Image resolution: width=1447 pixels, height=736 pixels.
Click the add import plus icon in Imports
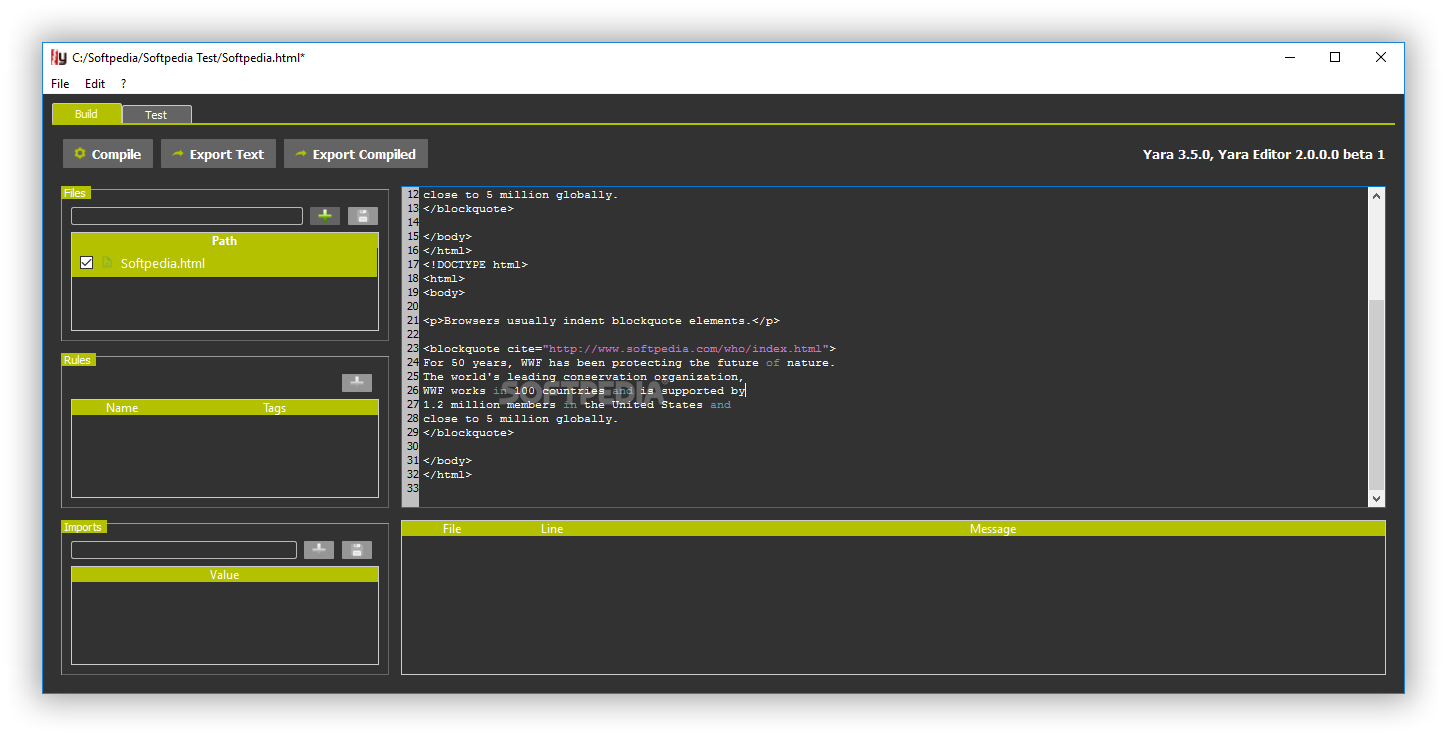click(x=319, y=550)
